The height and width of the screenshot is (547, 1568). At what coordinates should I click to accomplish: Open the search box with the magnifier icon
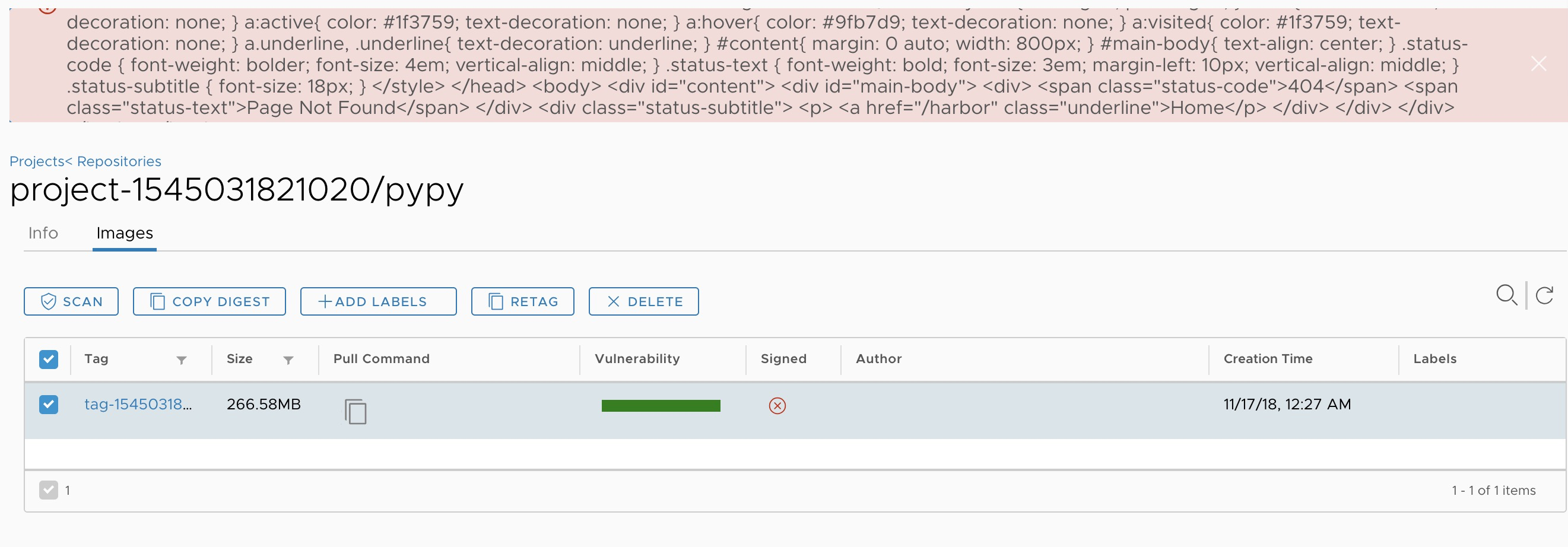(1506, 295)
